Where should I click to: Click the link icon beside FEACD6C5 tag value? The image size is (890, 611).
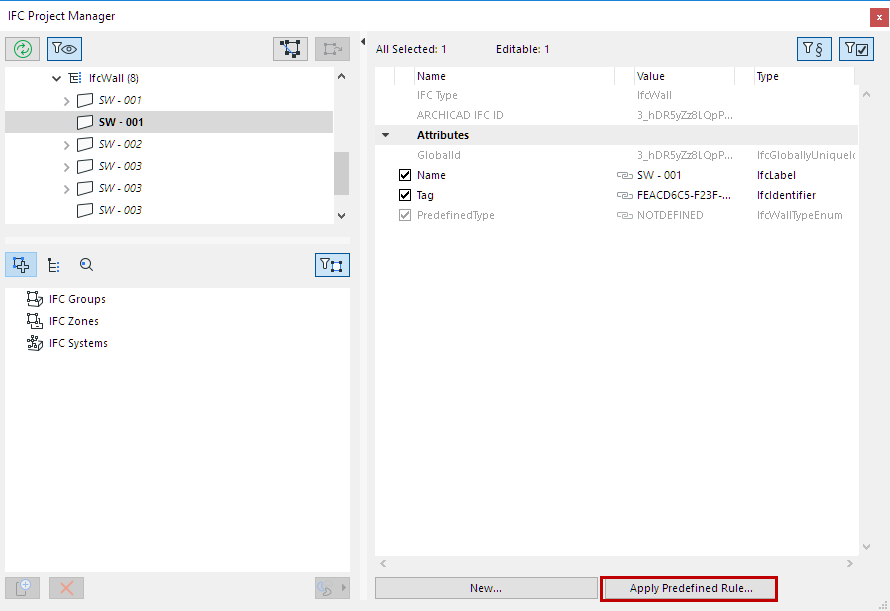coord(624,195)
